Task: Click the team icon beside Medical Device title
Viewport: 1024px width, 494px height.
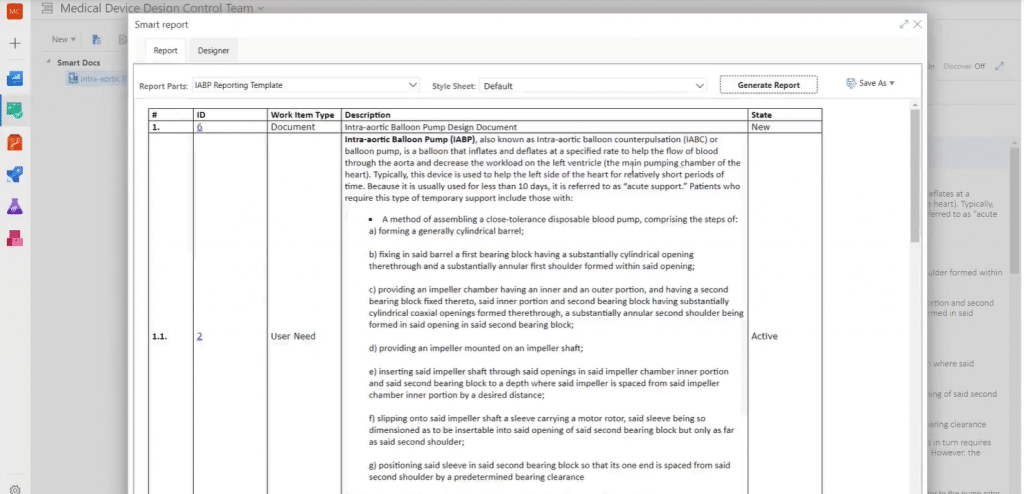Action: (x=47, y=8)
